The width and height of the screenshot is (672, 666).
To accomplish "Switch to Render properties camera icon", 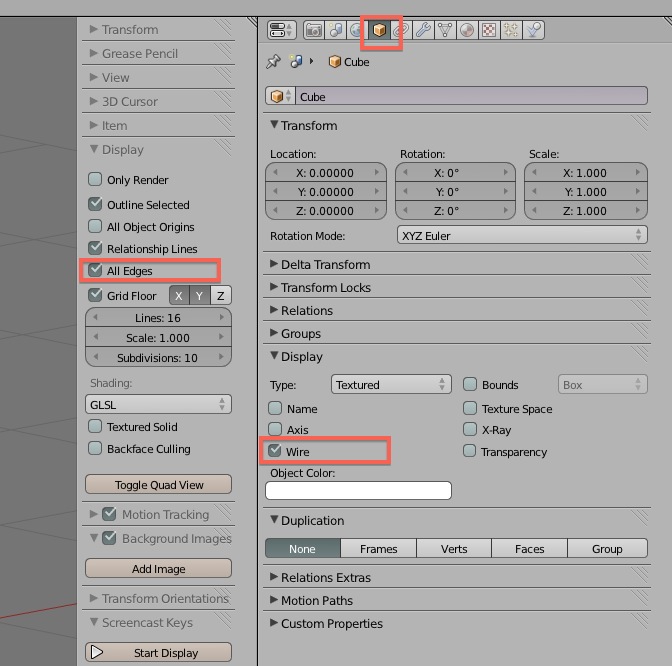I will click(314, 30).
